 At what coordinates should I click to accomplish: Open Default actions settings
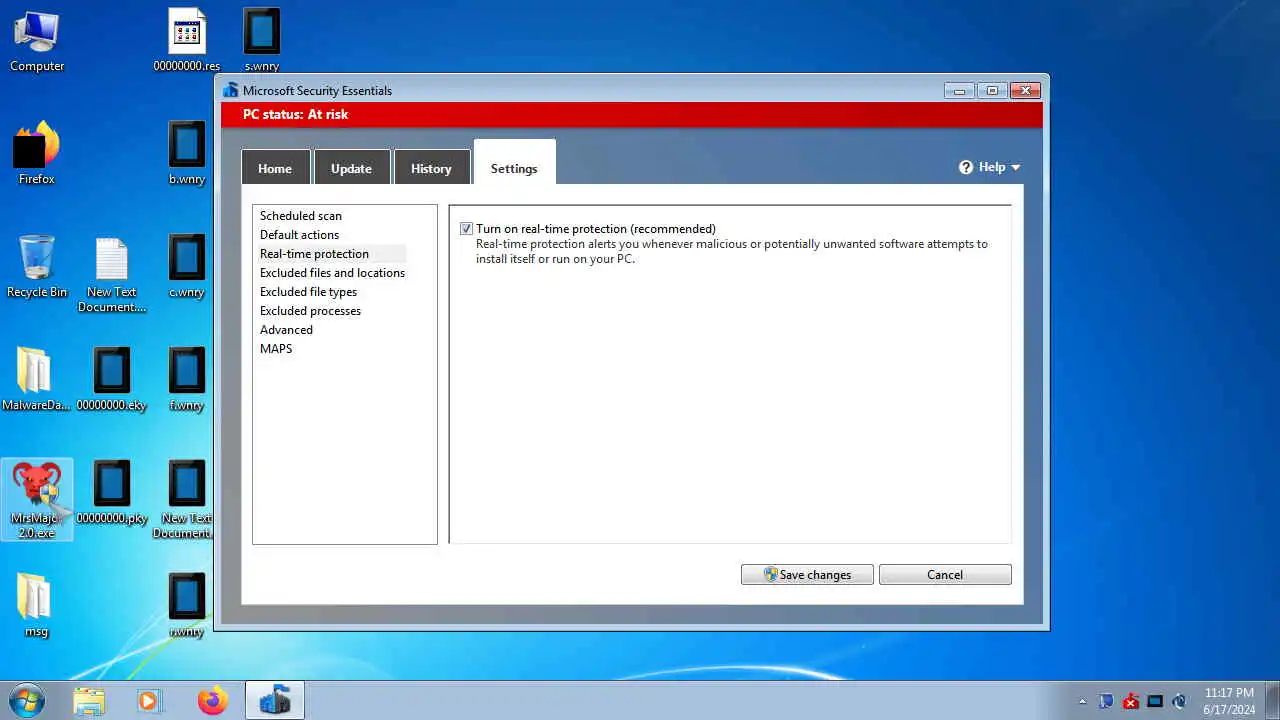click(299, 235)
